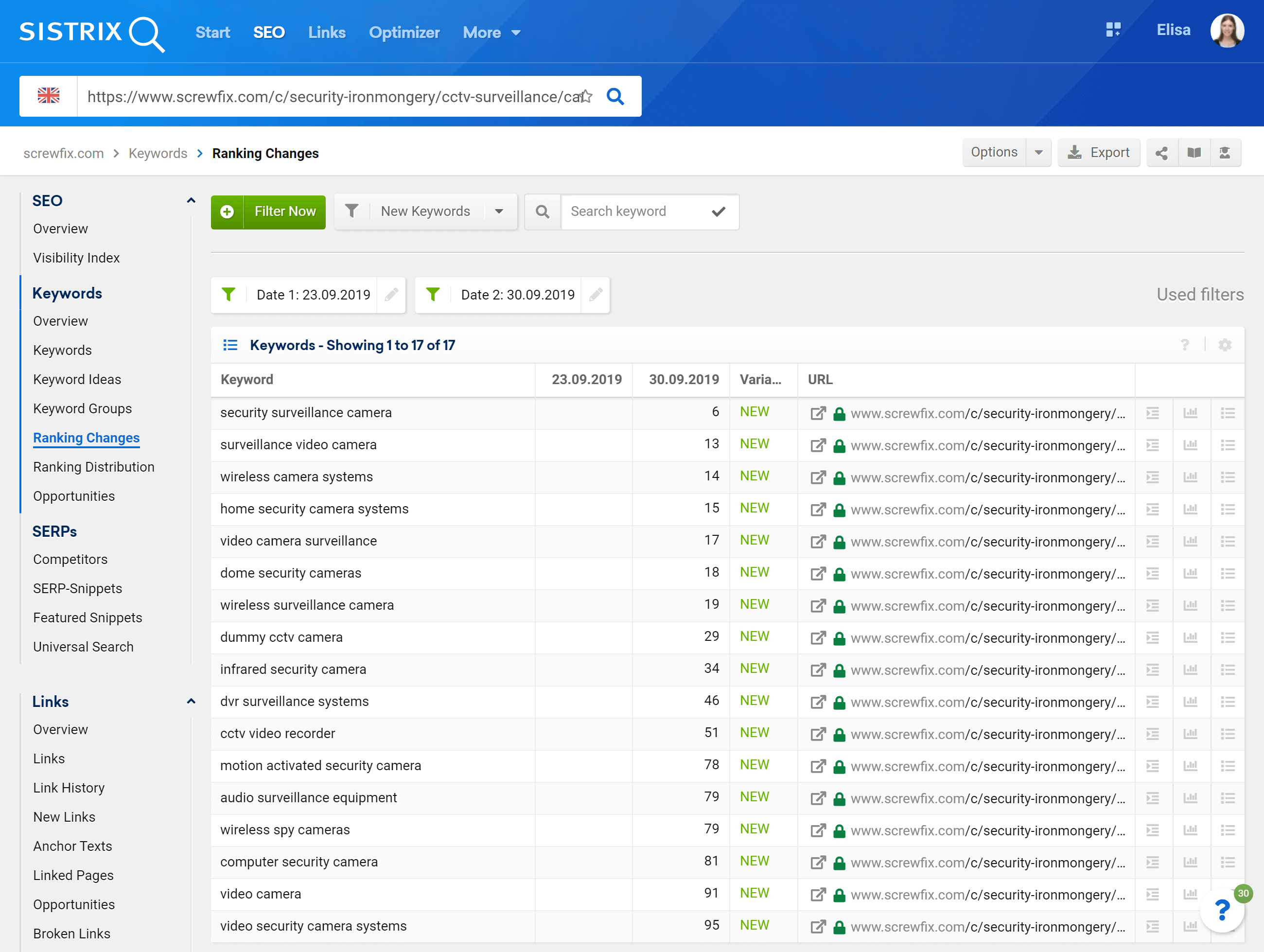Click the list icon beside Keywords table title

(230, 345)
